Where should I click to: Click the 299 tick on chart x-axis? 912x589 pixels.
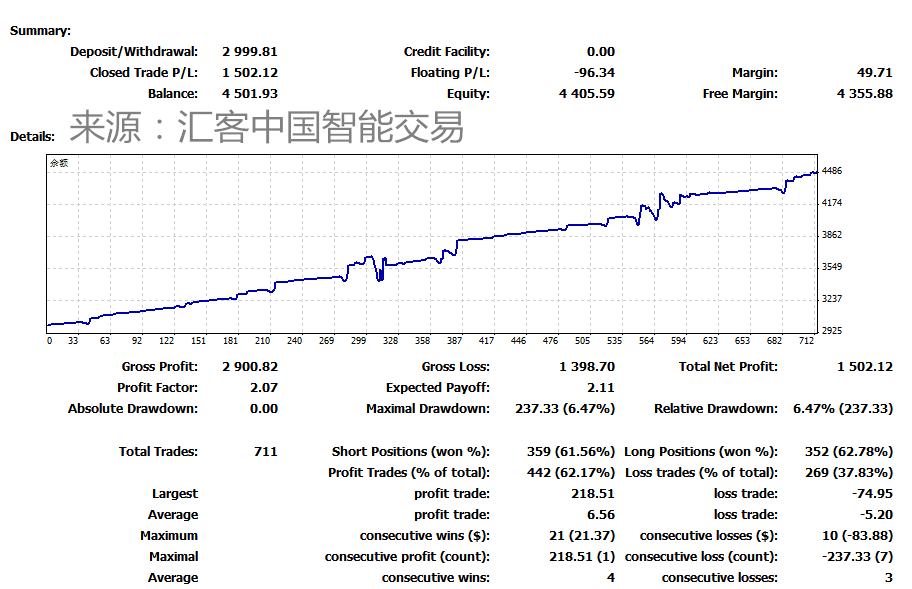tap(358, 341)
